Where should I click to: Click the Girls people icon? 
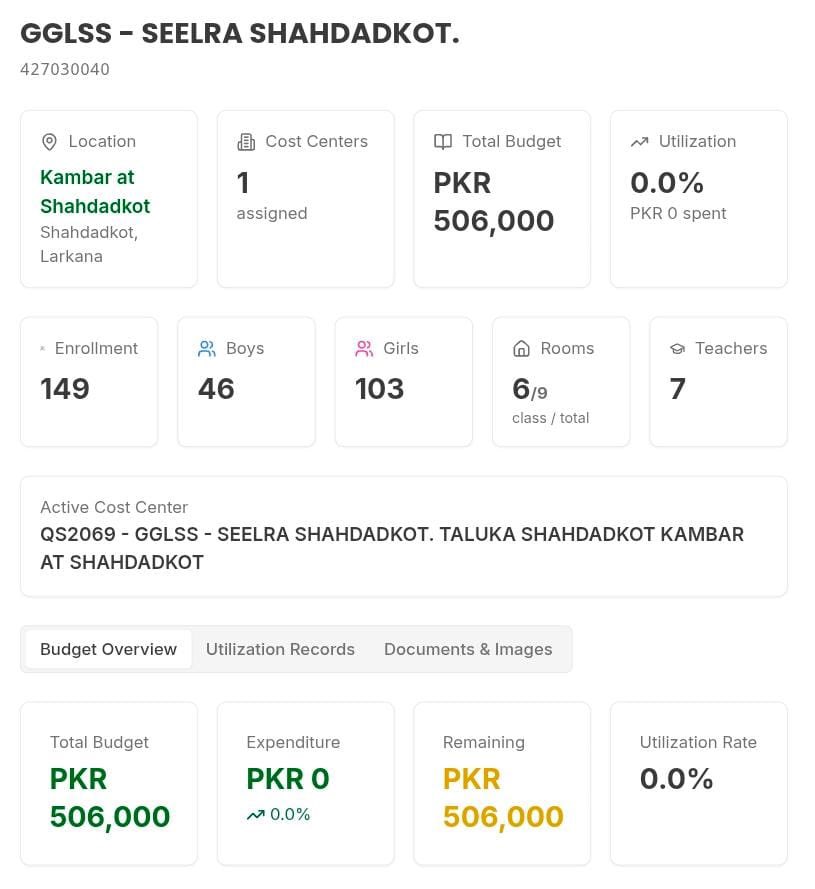[x=364, y=349]
